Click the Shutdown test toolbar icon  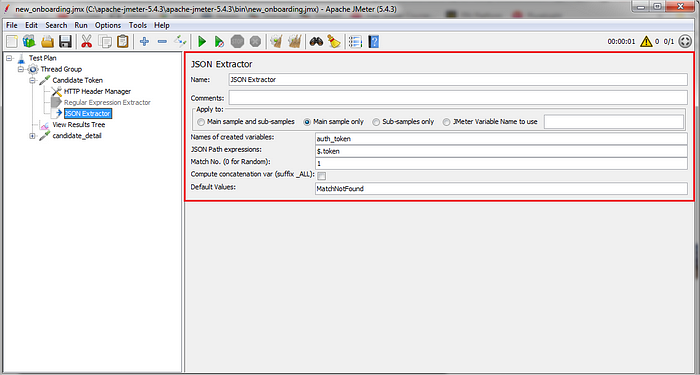255,42
